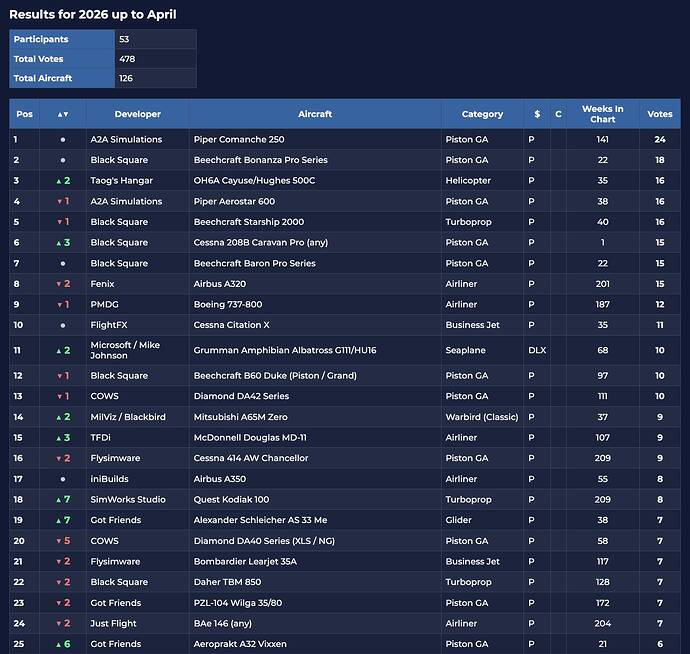Click the OH6A Cayuse/Hughes 500C aircraft name
The height and width of the screenshot is (654, 690).
254,180
